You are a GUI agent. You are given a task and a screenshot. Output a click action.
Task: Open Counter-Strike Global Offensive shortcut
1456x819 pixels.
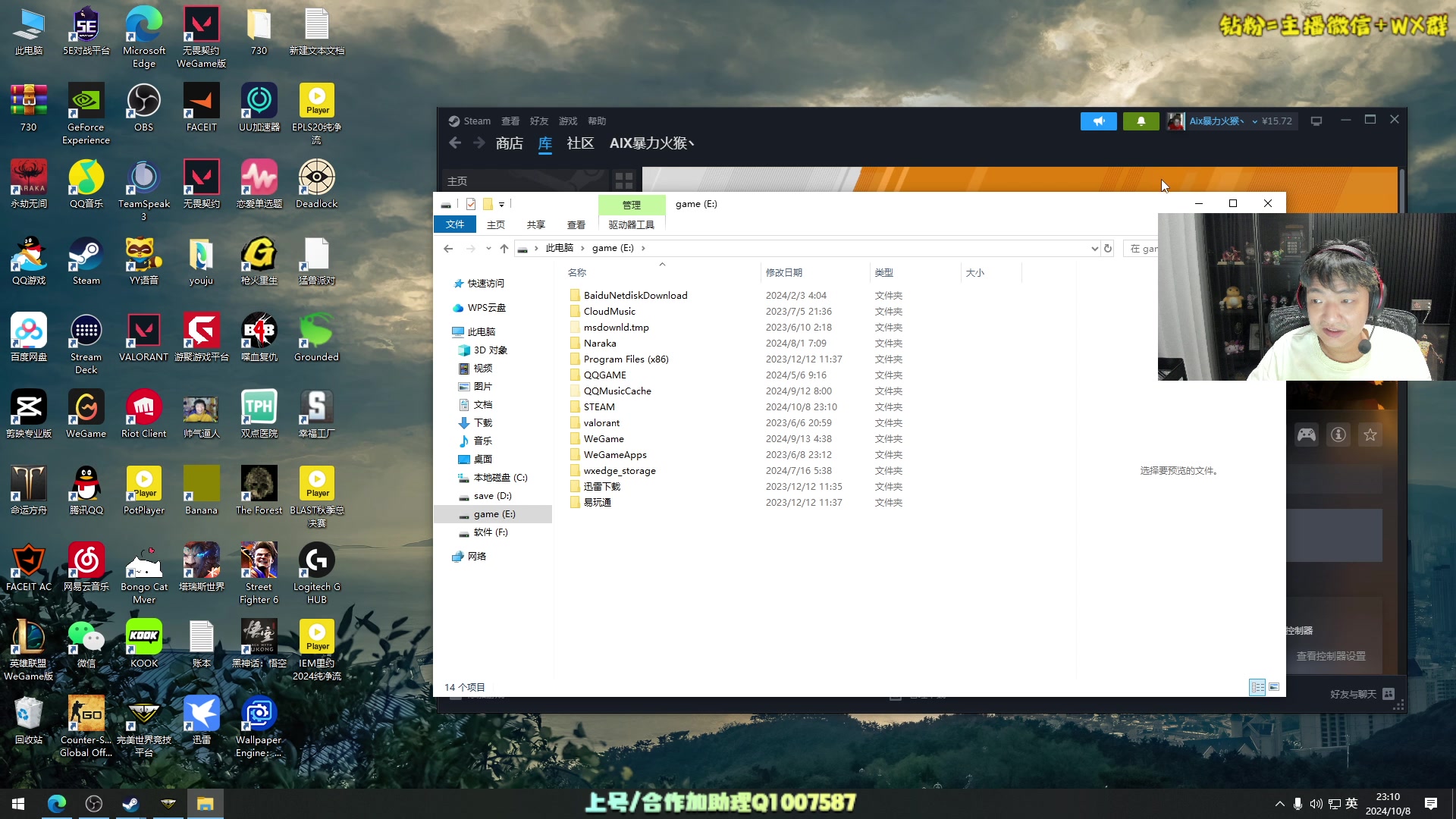click(x=86, y=726)
